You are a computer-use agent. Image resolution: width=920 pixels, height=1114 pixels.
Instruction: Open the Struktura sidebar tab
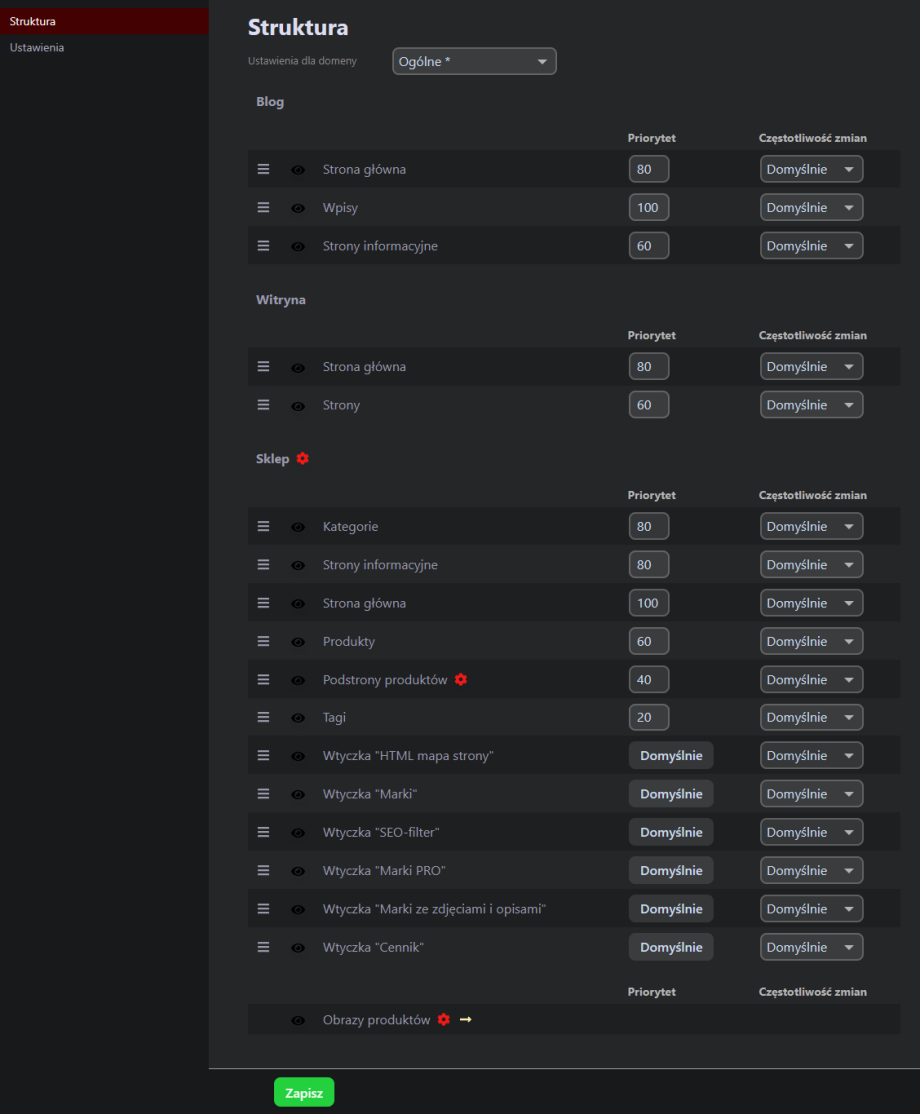[33, 21]
